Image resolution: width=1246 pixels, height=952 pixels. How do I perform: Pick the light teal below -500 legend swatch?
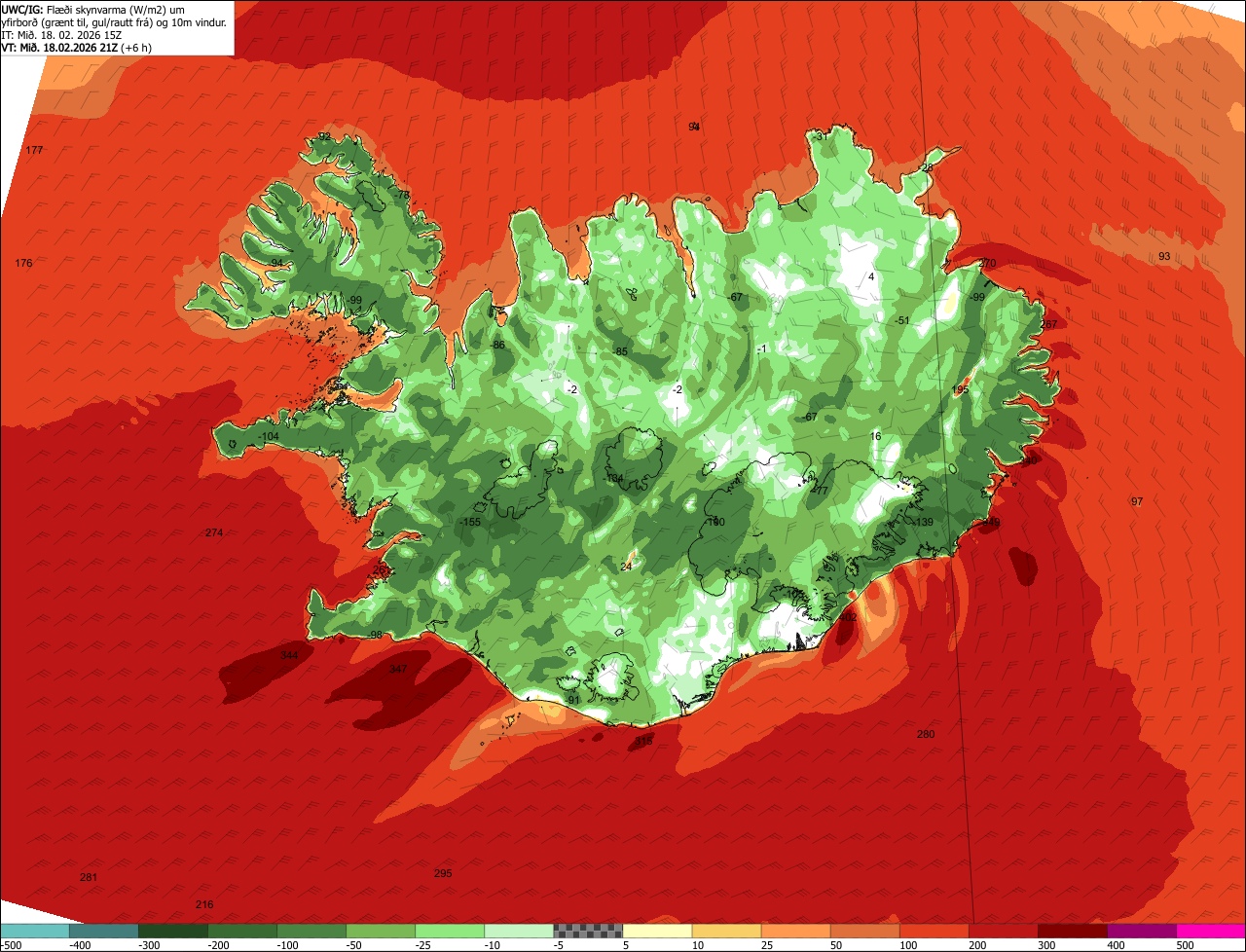34,931
